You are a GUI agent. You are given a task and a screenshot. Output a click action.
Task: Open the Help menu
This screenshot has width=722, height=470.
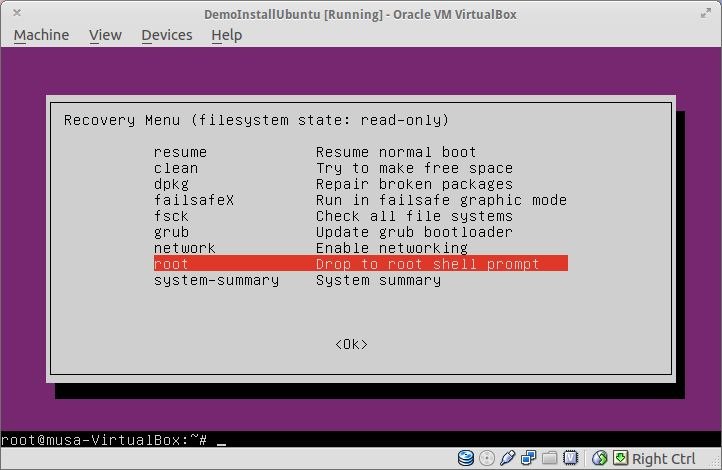[227, 35]
